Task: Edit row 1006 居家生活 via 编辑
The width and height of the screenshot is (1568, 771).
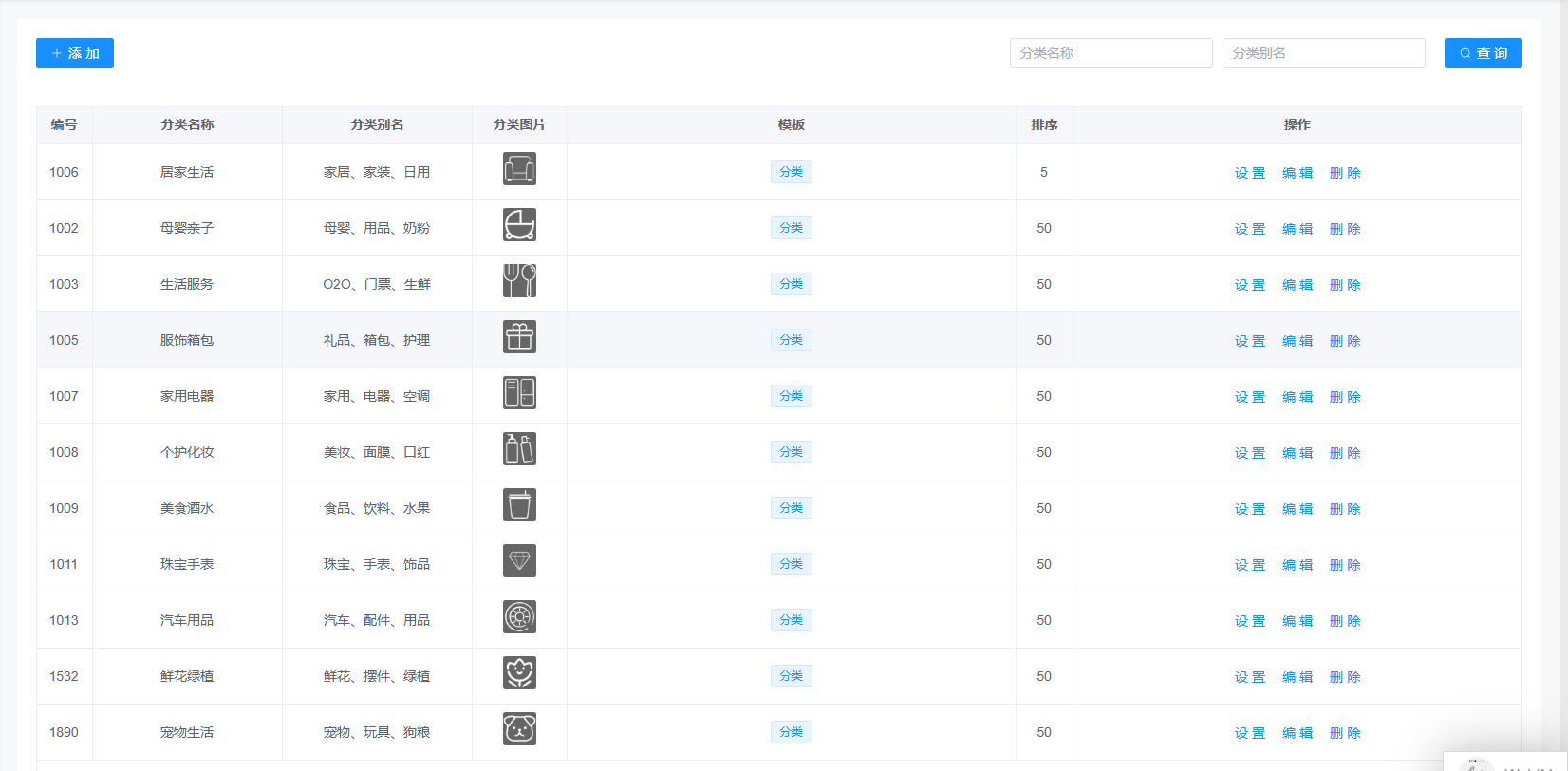Action: (1297, 173)
